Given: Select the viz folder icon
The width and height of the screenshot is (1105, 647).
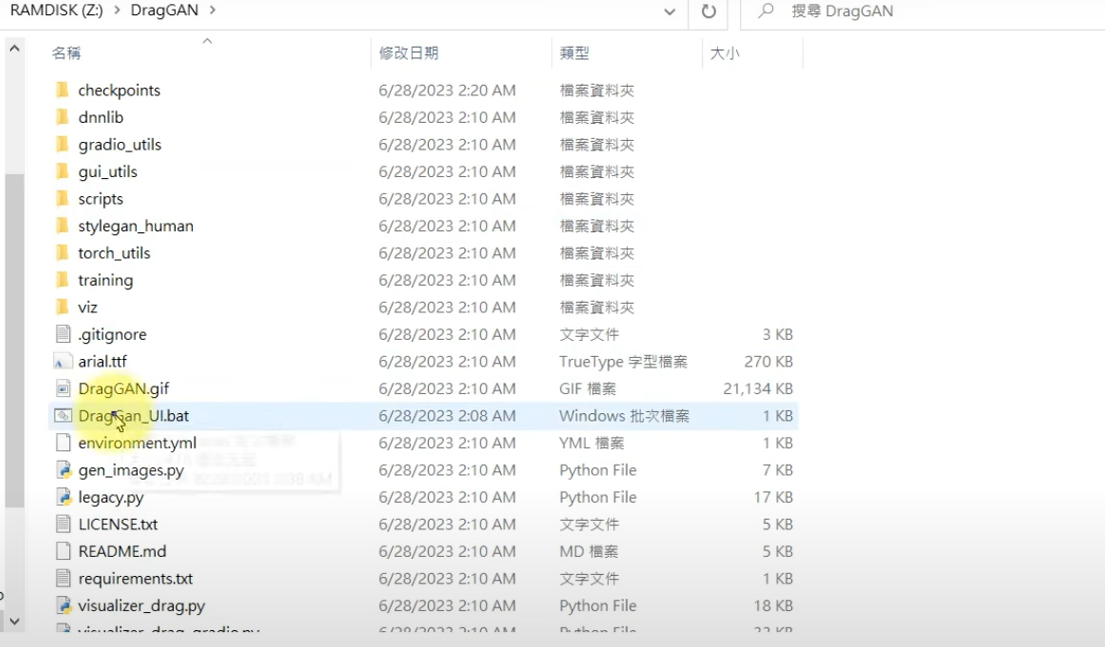Looking at the screenshot, I should pyautogui.click(x=63, y=307).
